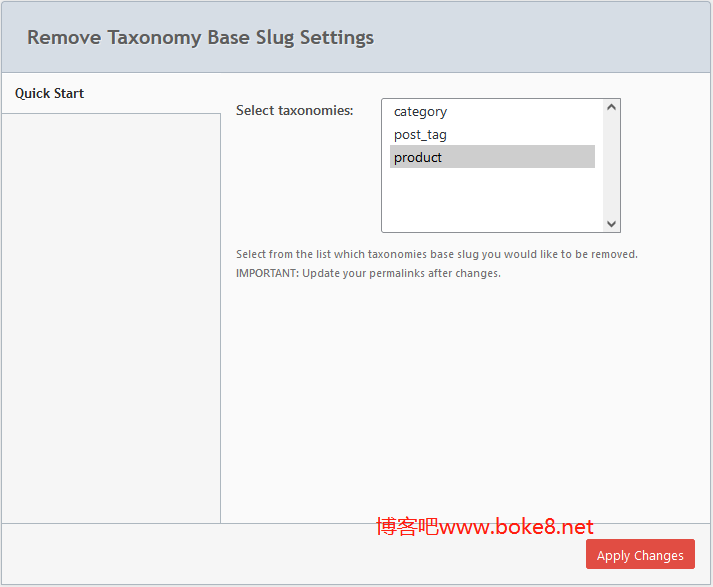Click the empty sidebar below Quick Start
This screenshot has height=587, width=713.
coord(110,320)
